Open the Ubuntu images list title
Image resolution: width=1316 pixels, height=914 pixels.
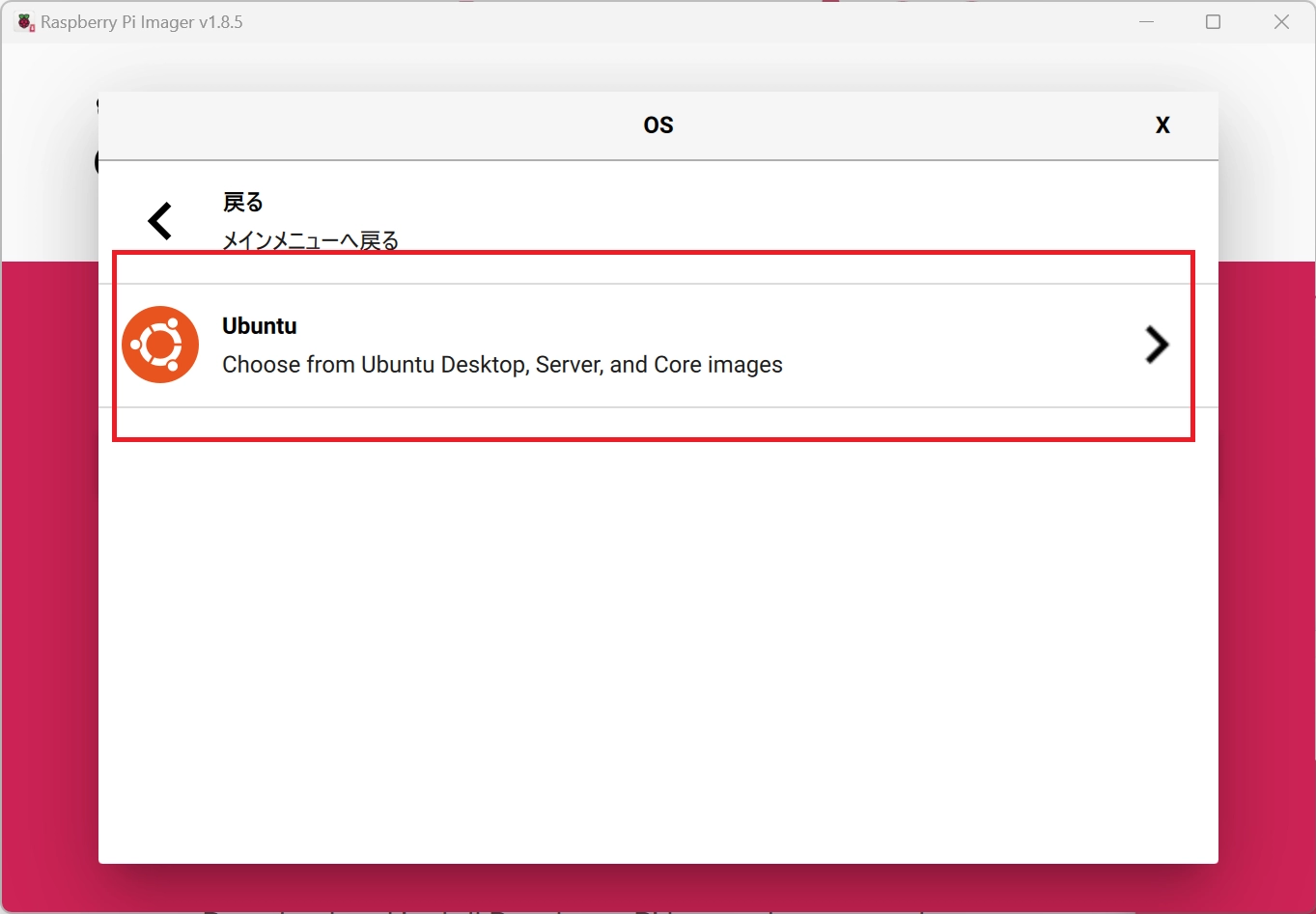(x=260, y=326)
